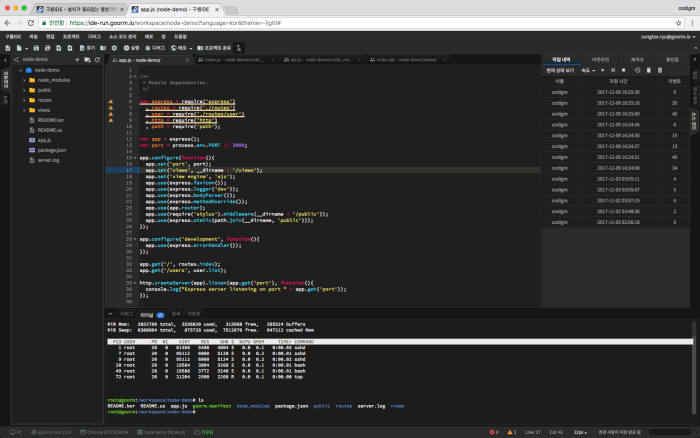Click the refresh icon in project explorer header
The width and height of the screenshot is (700, 438).
coord(97,59)
